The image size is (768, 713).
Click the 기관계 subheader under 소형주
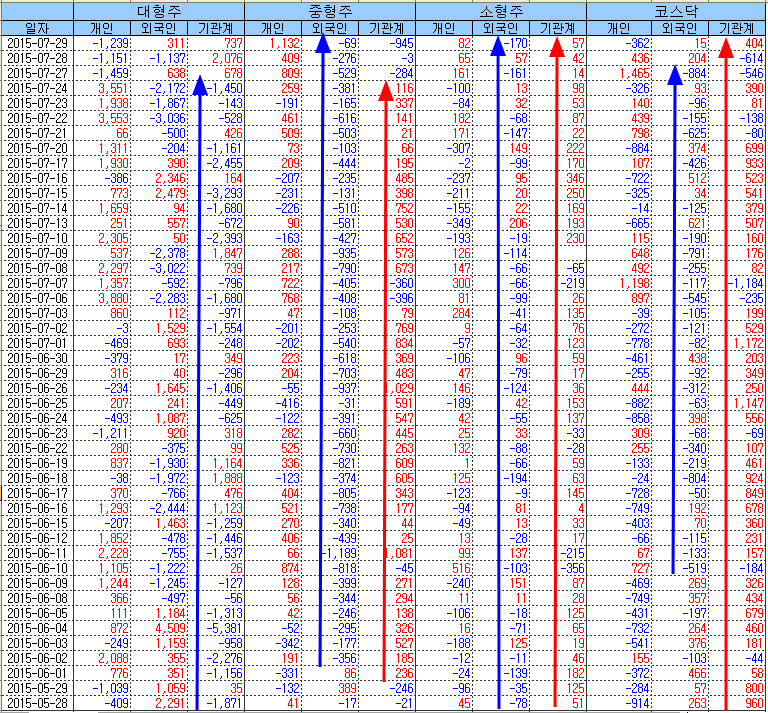[557, 28]
